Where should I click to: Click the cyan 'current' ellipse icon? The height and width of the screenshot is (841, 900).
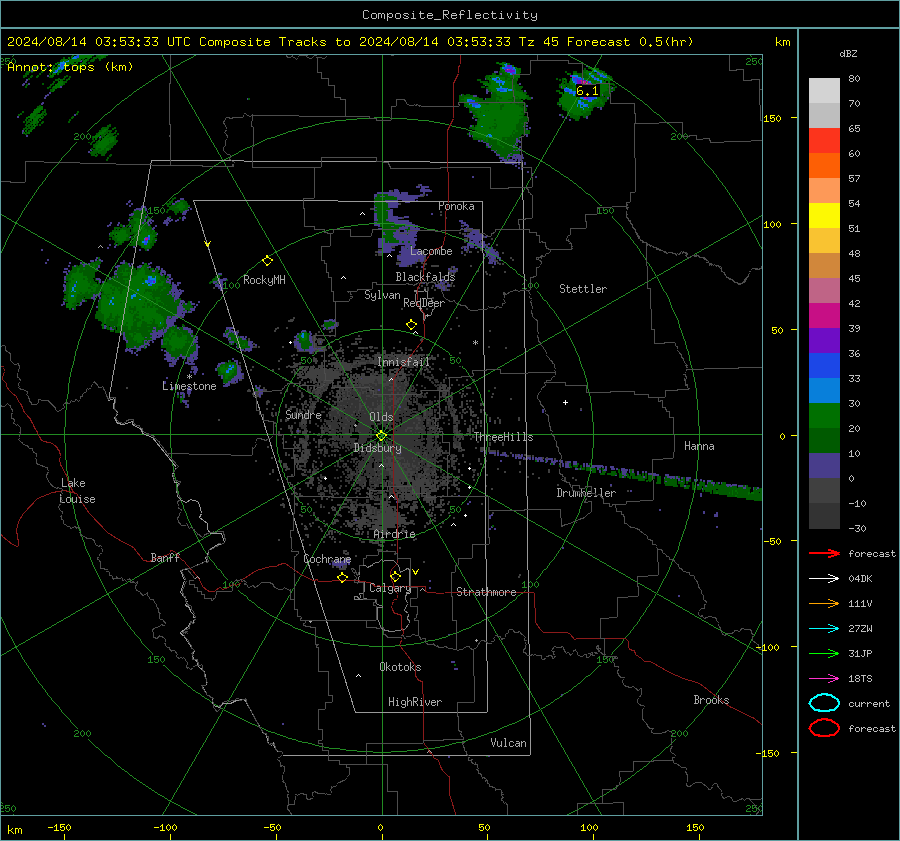[x=824, y=703]
